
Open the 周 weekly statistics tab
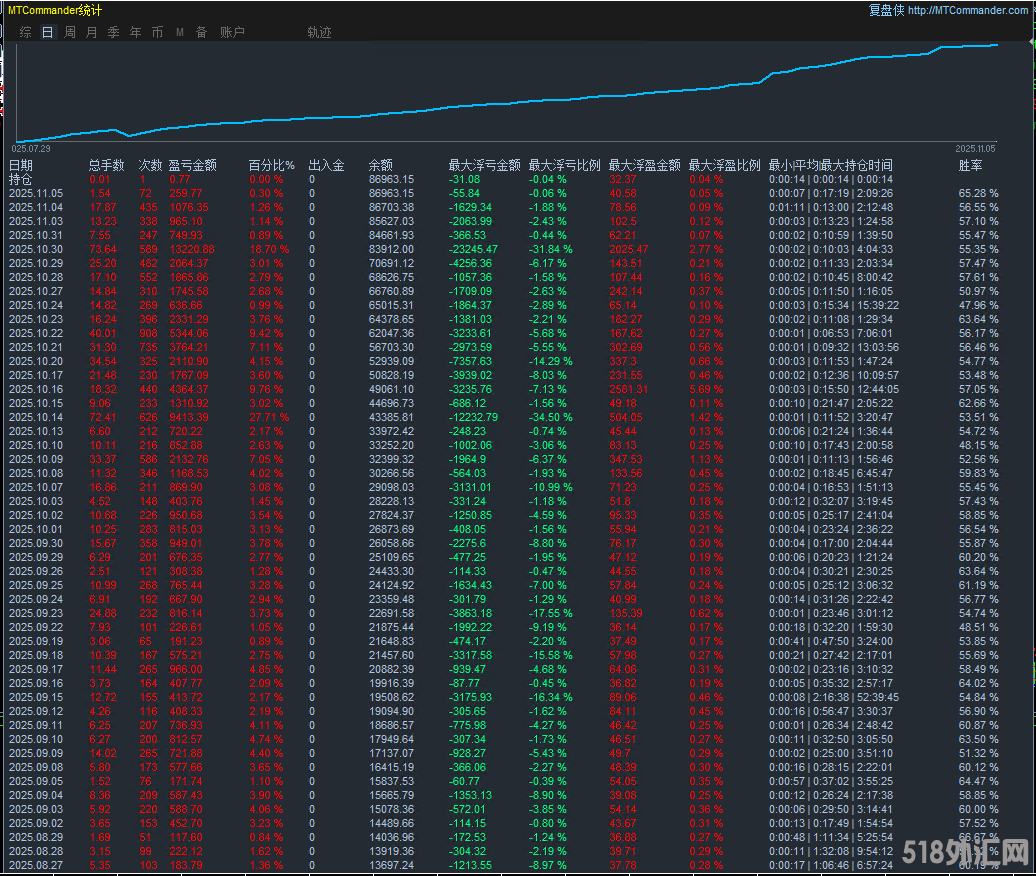70,32
